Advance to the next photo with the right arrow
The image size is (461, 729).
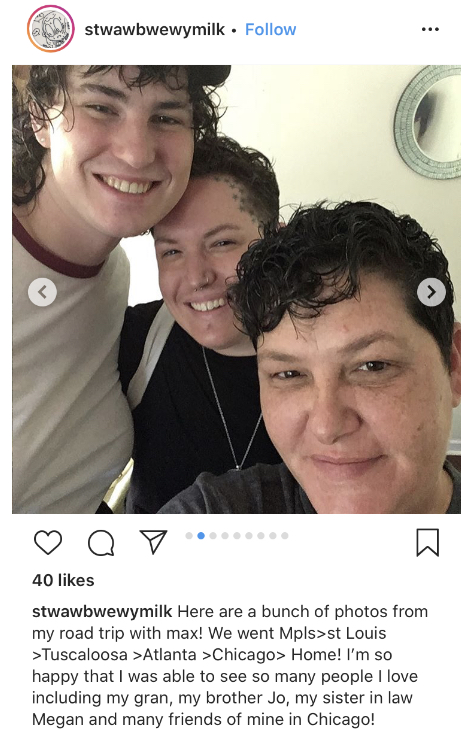[x=431, y=292]
